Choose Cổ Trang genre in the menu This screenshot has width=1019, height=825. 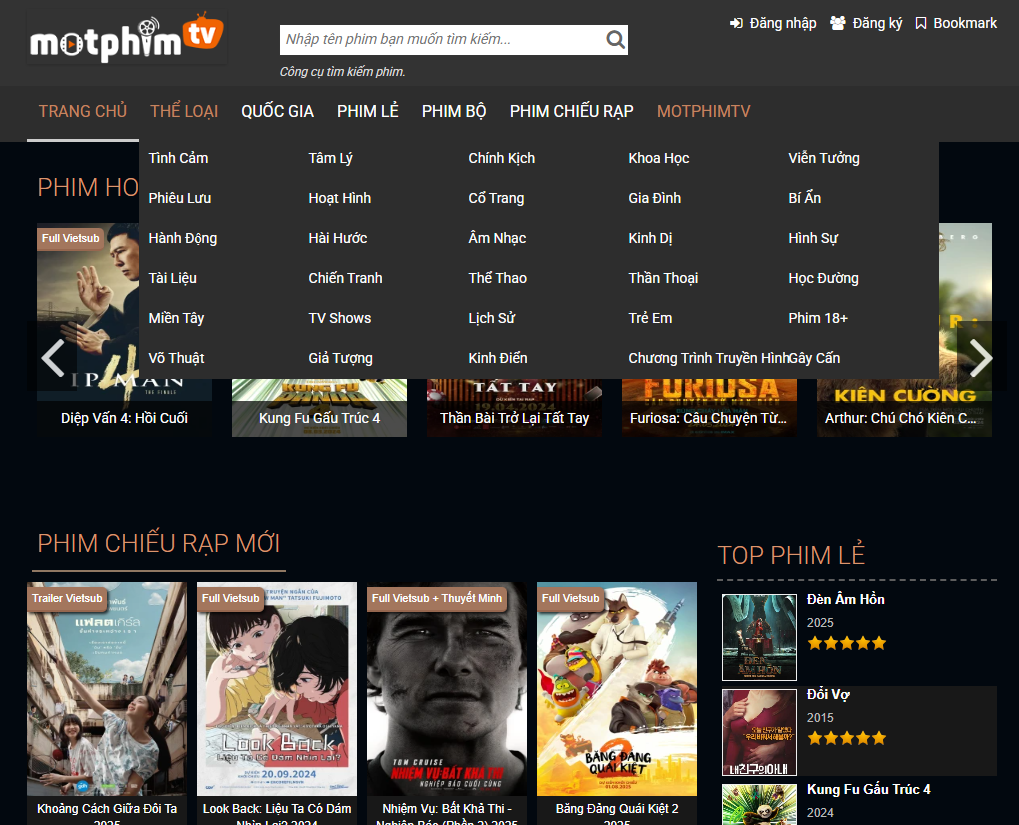coord(496,198)
